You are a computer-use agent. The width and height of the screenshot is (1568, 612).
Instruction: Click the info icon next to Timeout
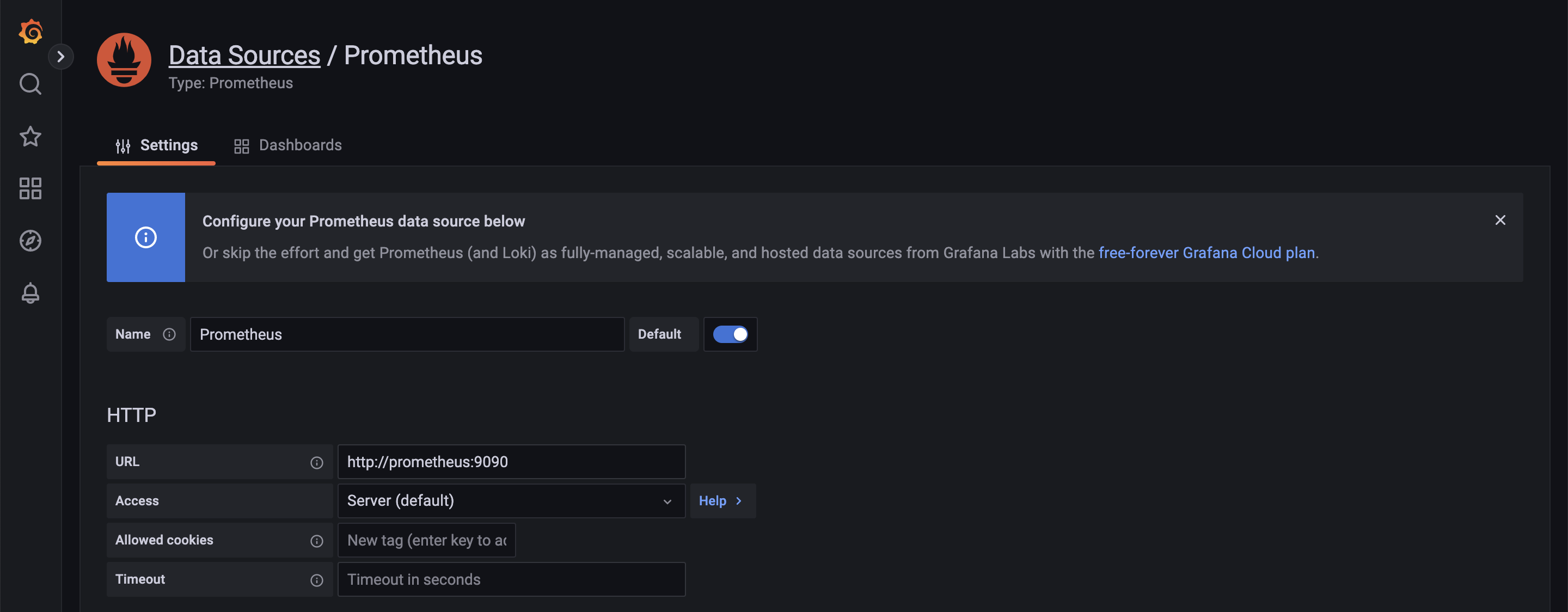[x=316, y=580]
